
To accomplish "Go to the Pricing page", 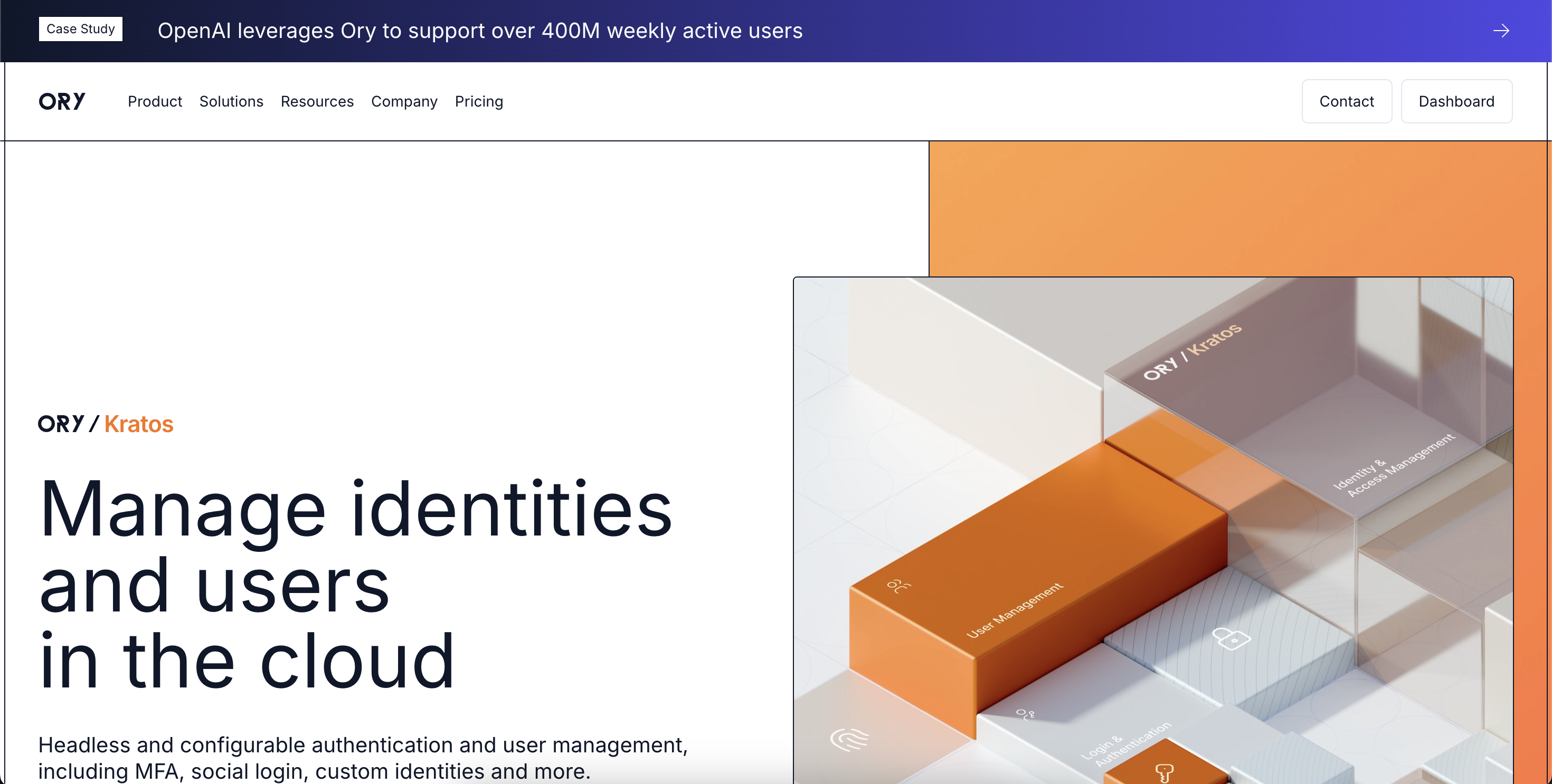I will [479, 101].
